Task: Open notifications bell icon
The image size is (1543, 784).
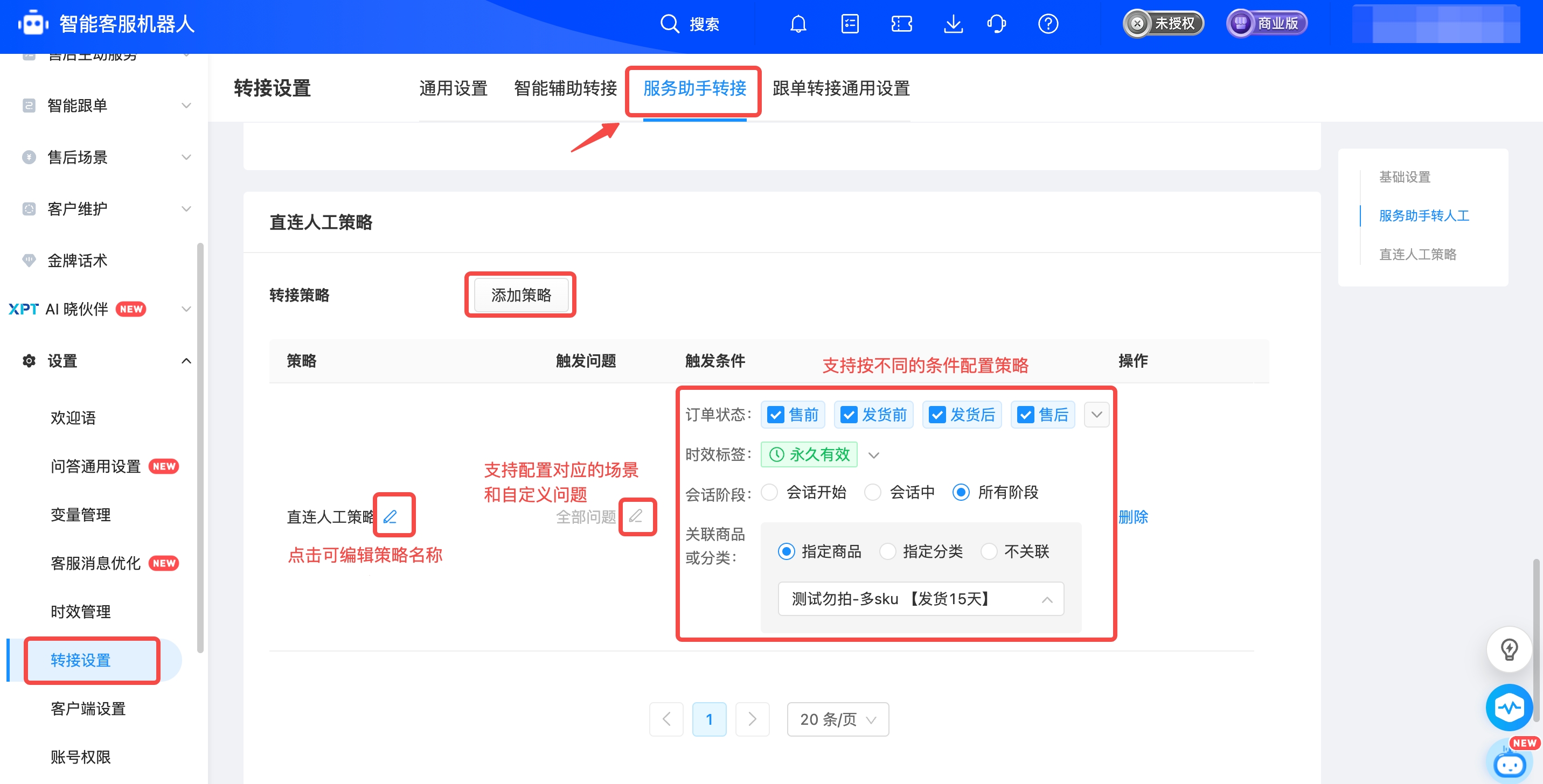Action: [798, 24]
